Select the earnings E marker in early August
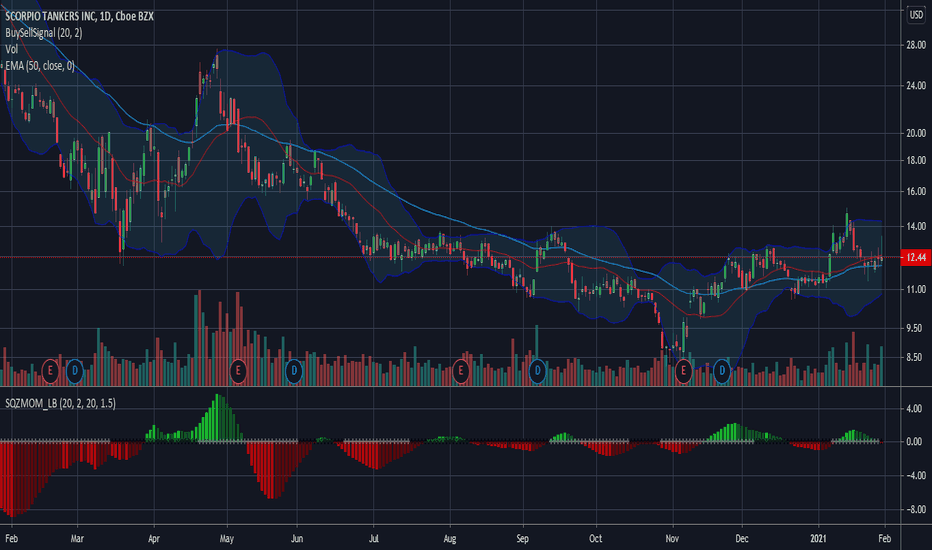Viewport: 932px width, 550px height. click(461, 371)
